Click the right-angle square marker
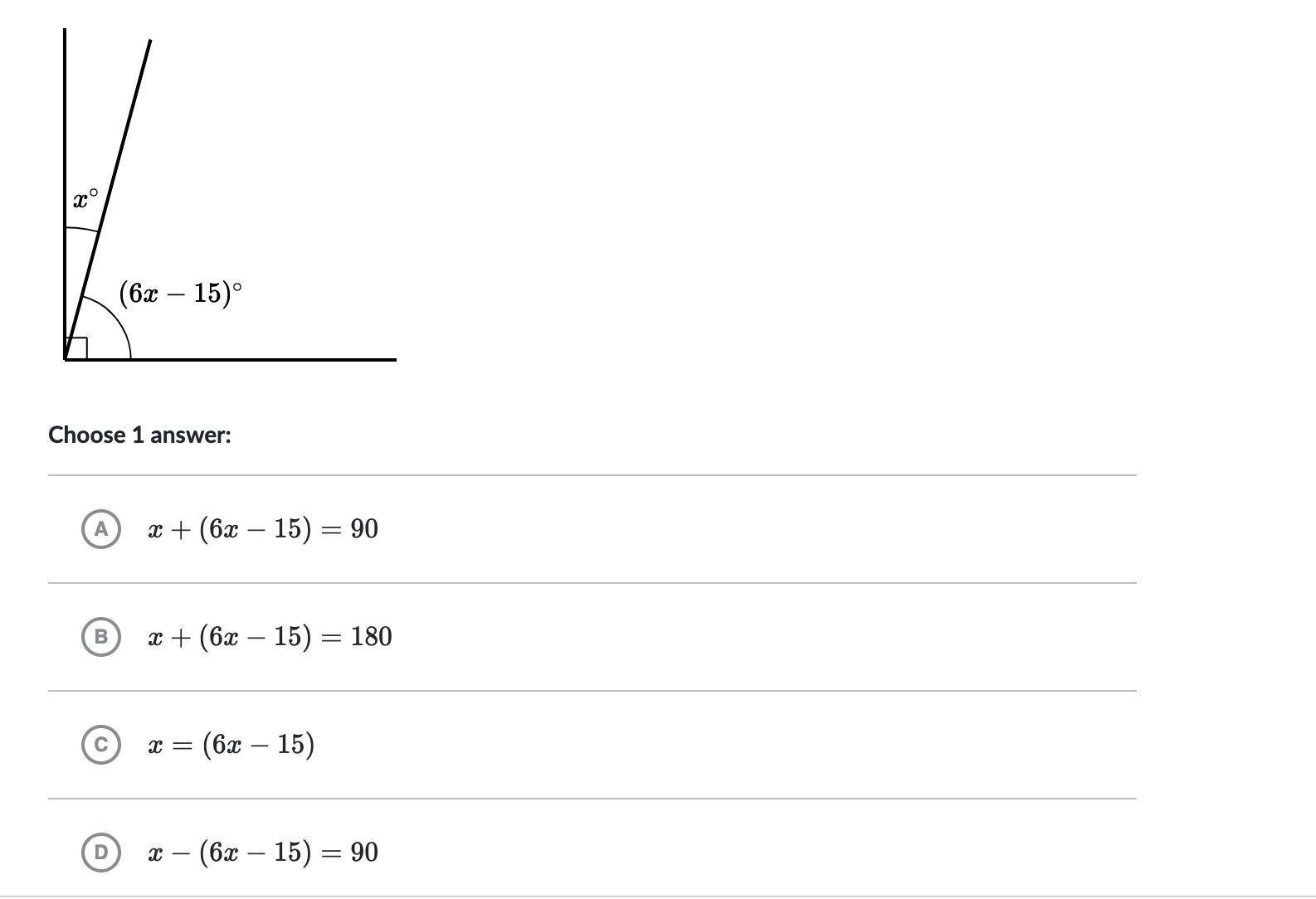The height and width of the screenshot is (899, 1316). click(77, 348)
